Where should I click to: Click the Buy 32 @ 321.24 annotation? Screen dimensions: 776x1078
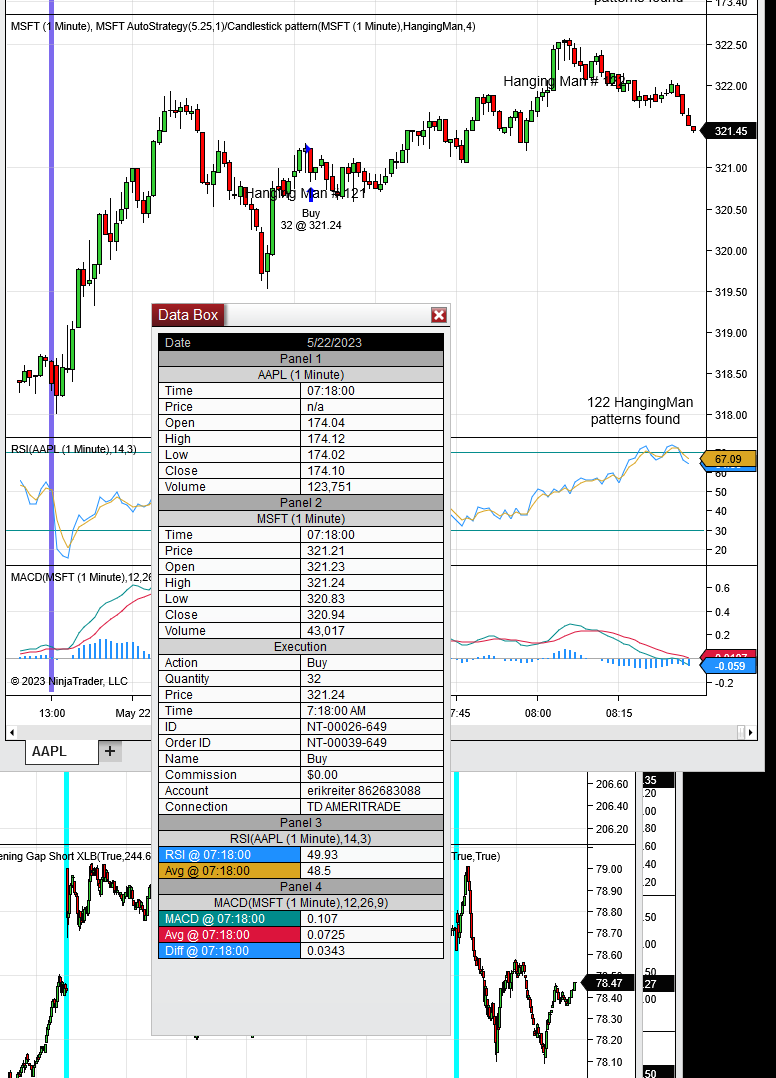pos(311,219)
